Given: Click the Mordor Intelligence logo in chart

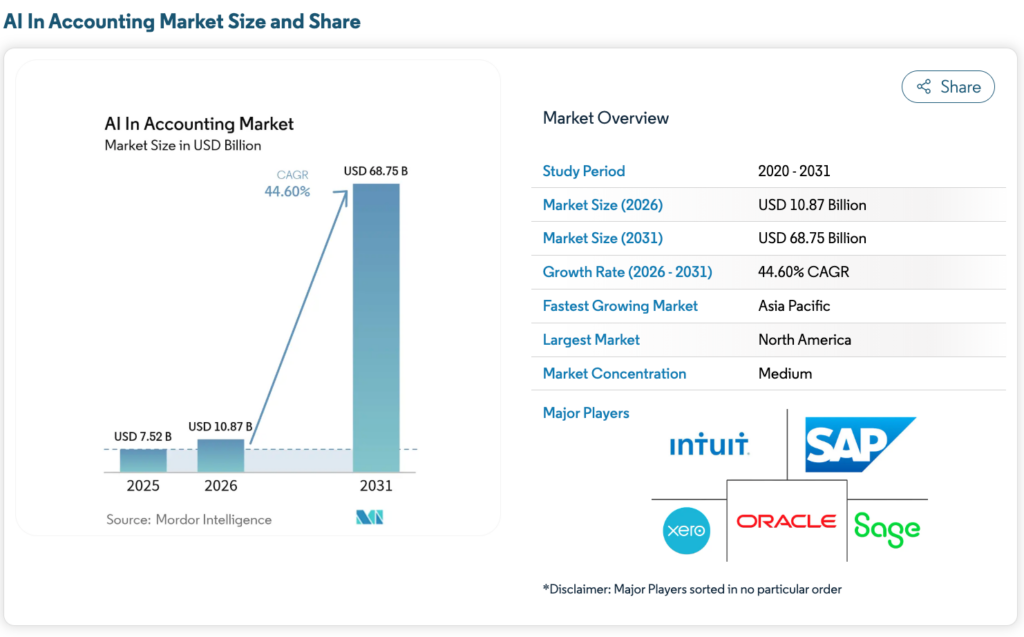Looking at the screenshot, I should coord(370,517).
